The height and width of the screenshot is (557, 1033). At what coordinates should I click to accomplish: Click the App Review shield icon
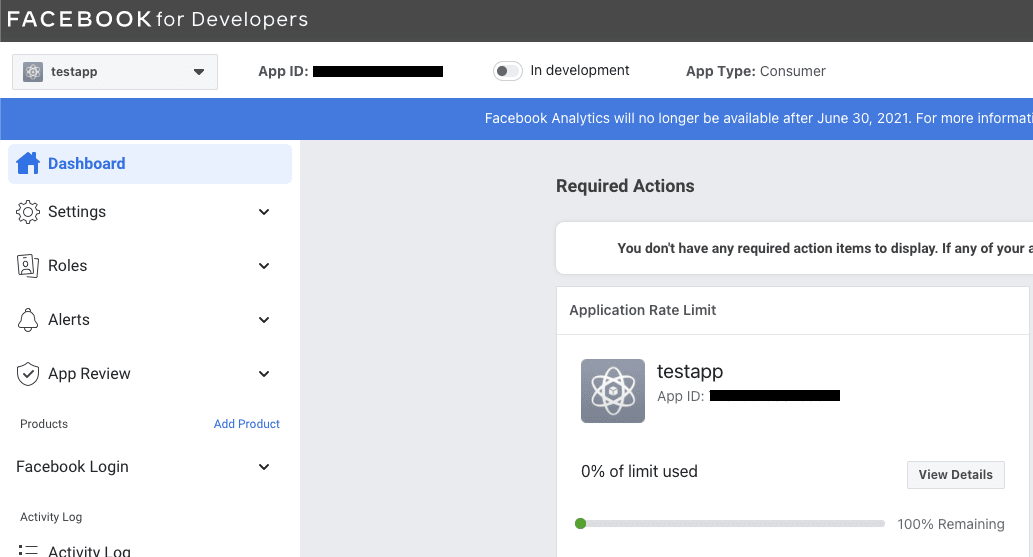click(28, 374)
